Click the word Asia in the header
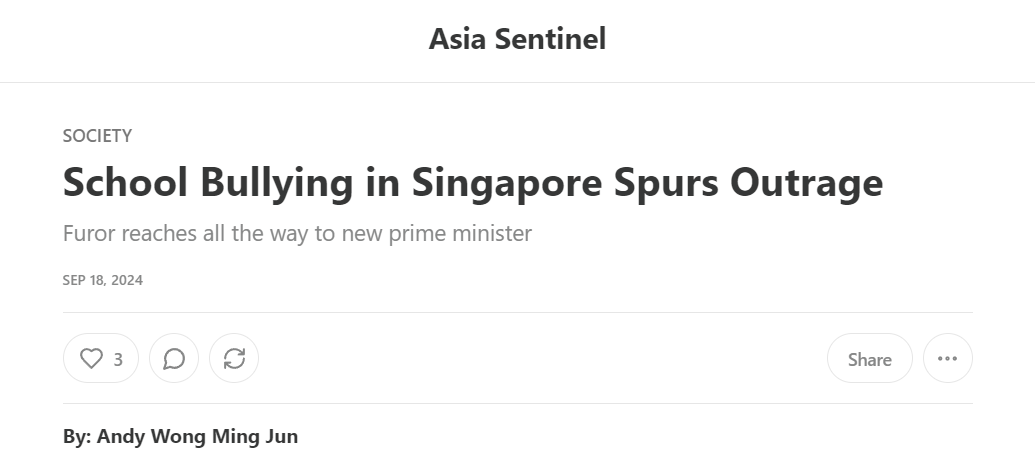Viewport: 1035px width, 467px height. pos(457,39)
